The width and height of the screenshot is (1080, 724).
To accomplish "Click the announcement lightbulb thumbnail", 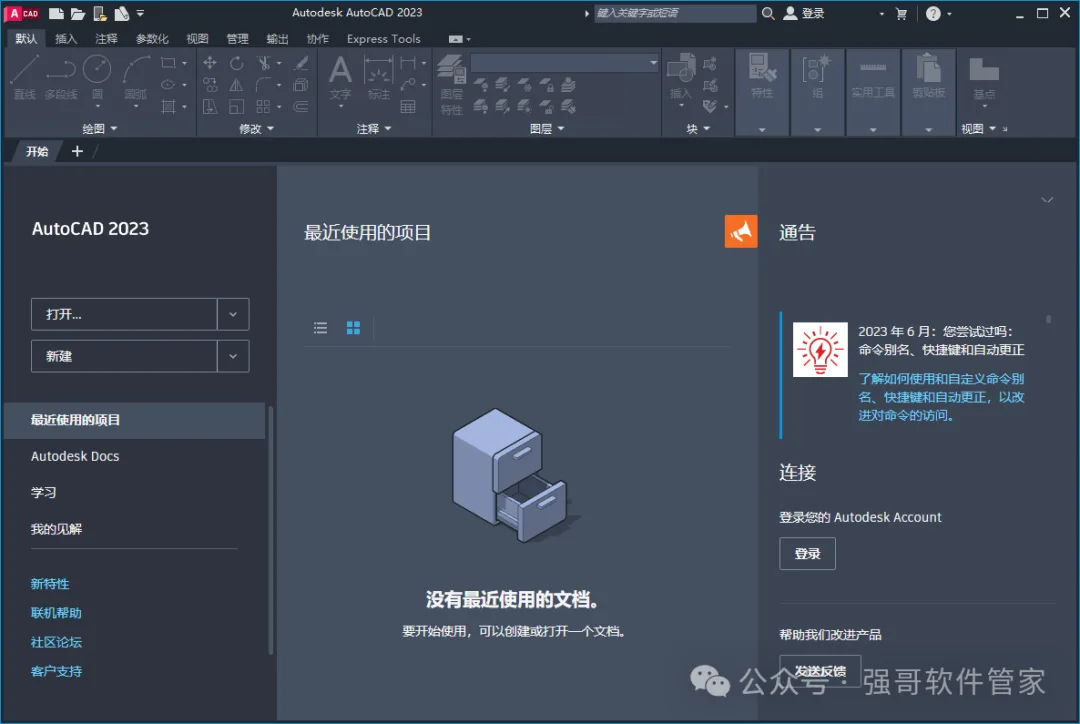I will 820,349.
